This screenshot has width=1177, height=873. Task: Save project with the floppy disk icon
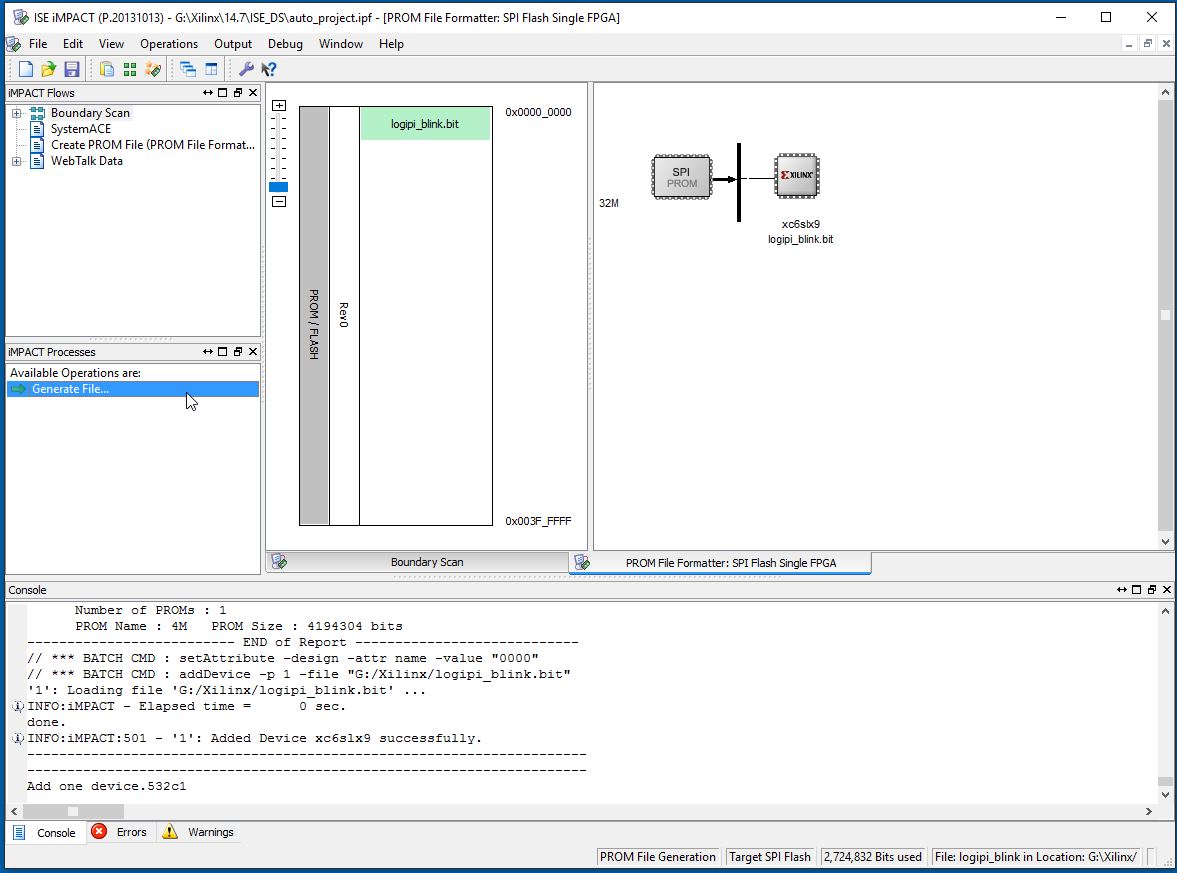coord(71,69)
